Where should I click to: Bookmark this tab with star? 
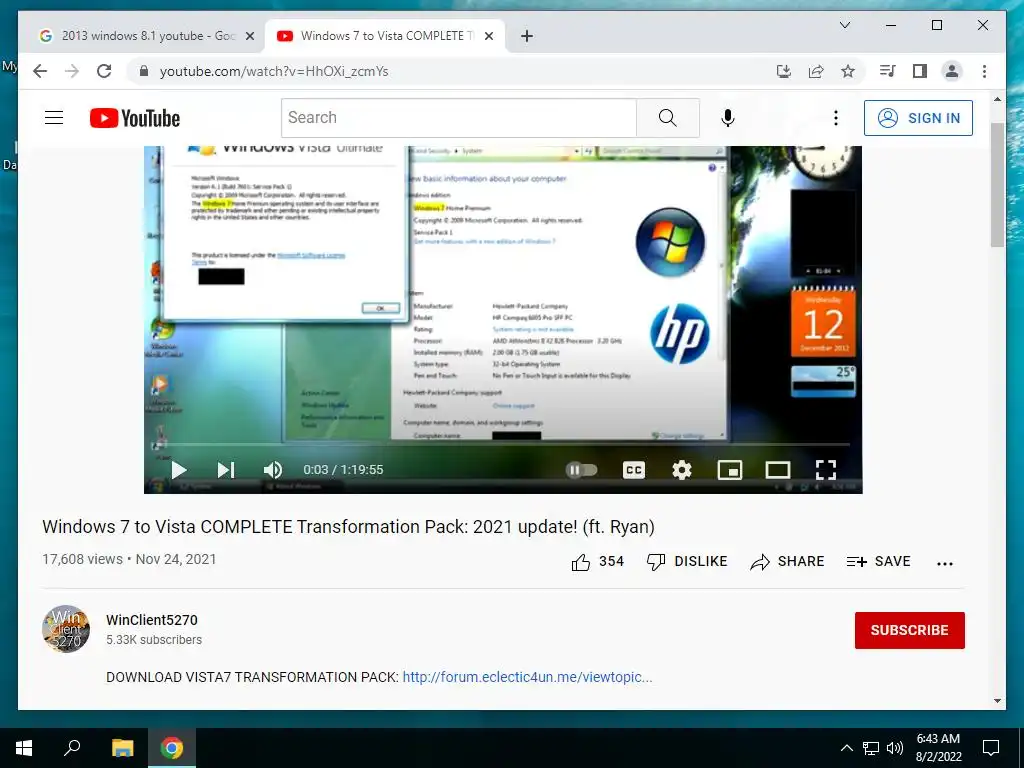(x=848, y=71)
